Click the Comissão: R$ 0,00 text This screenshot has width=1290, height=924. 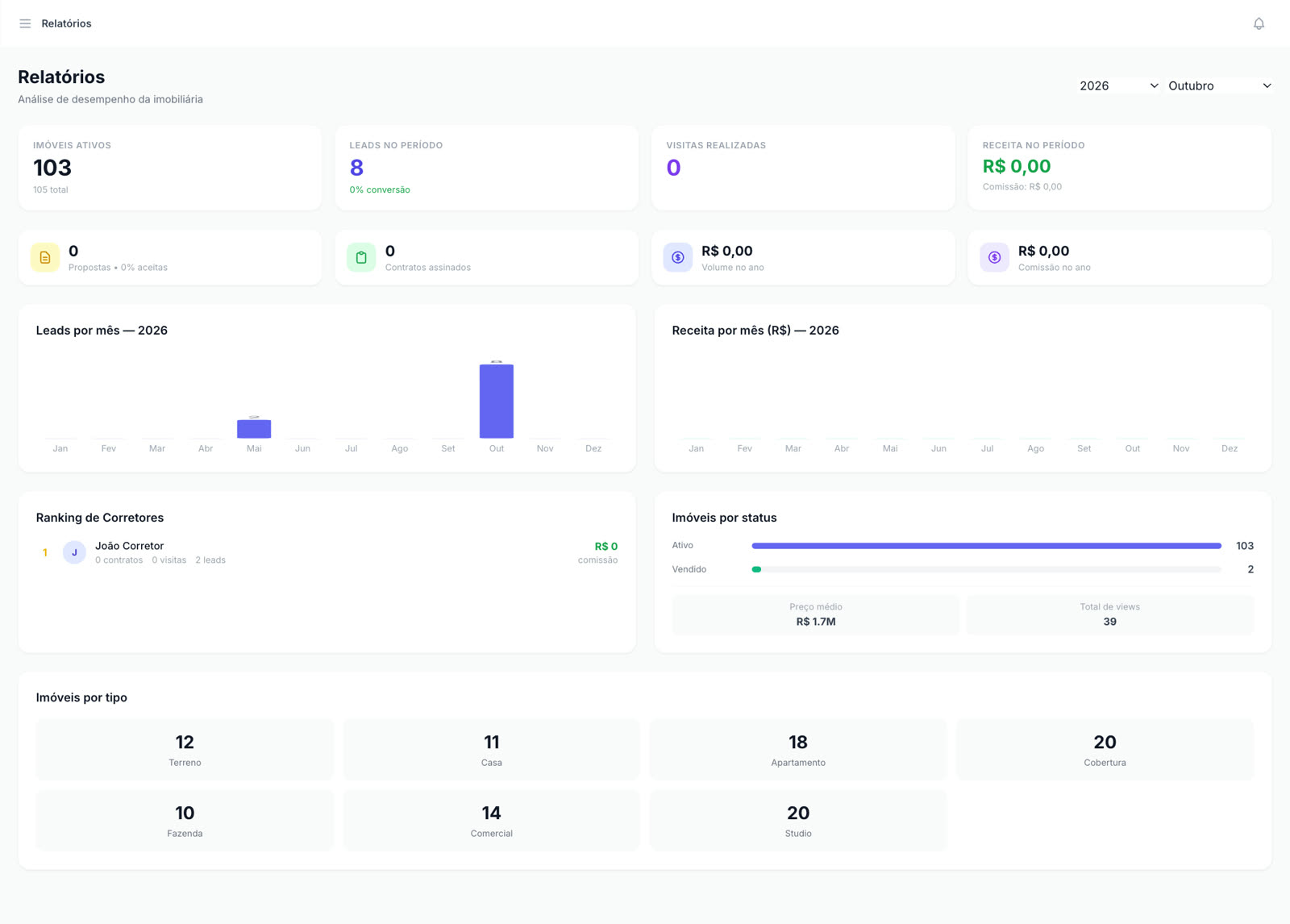click(x=1022, y=187)
